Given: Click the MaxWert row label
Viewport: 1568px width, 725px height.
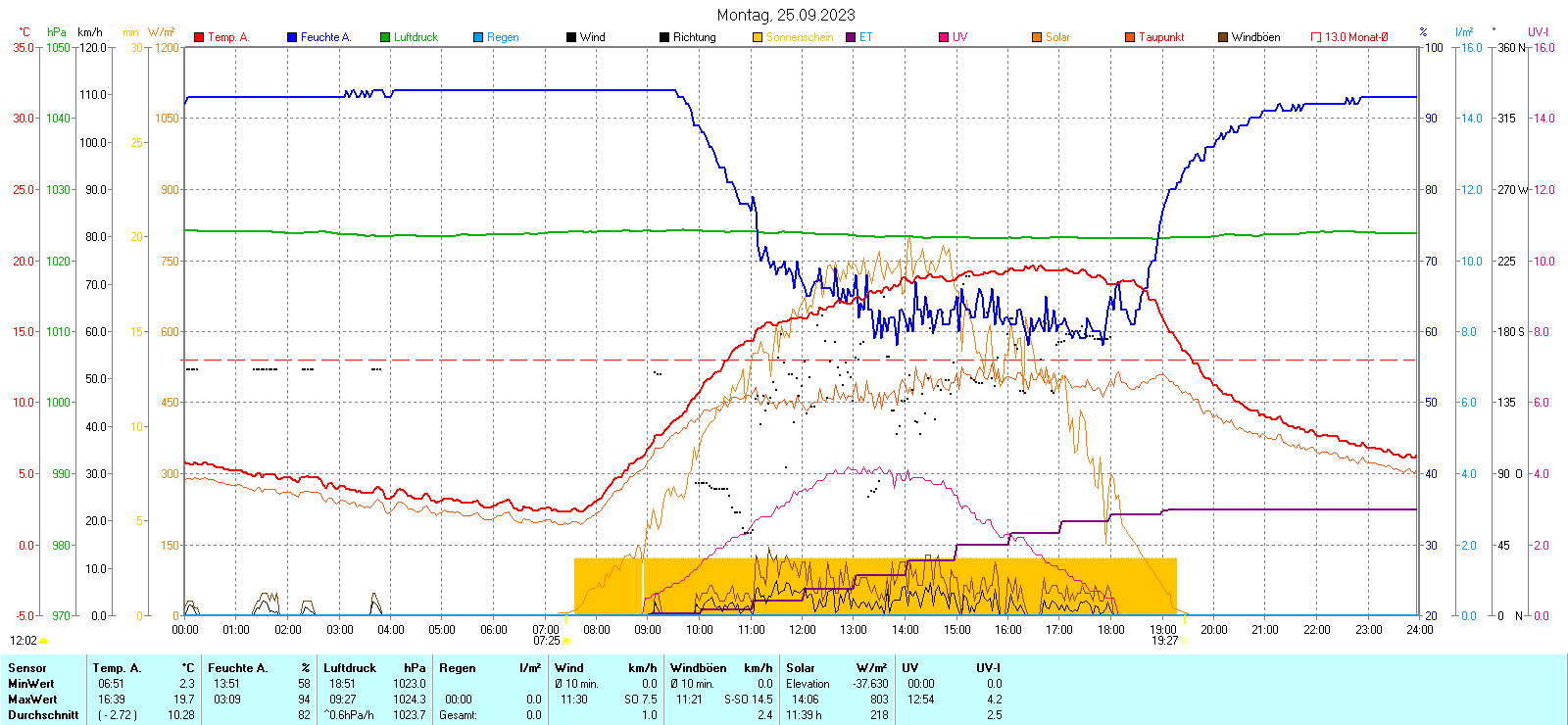Looking at the screenshot, I should point(32,700).
